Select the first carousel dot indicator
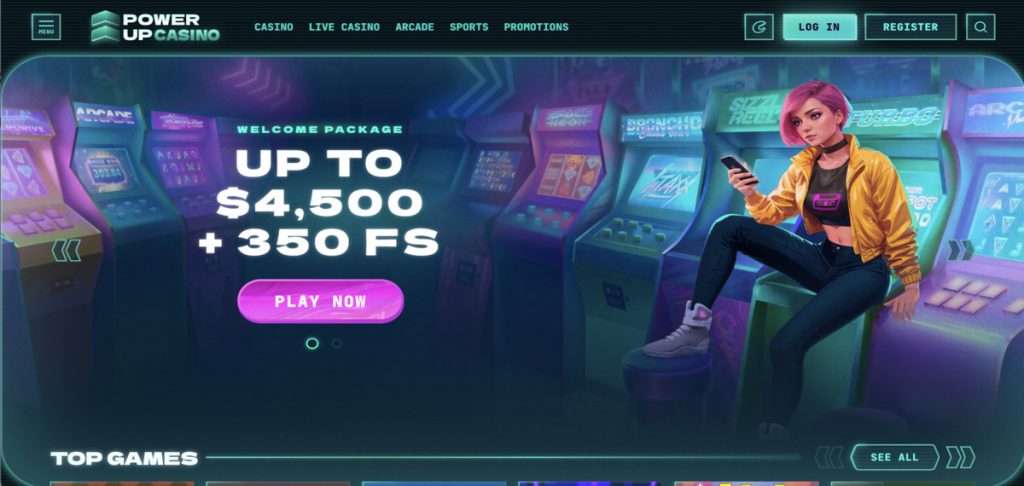Screen dimensions: 1024x486 tap(312, 343)
